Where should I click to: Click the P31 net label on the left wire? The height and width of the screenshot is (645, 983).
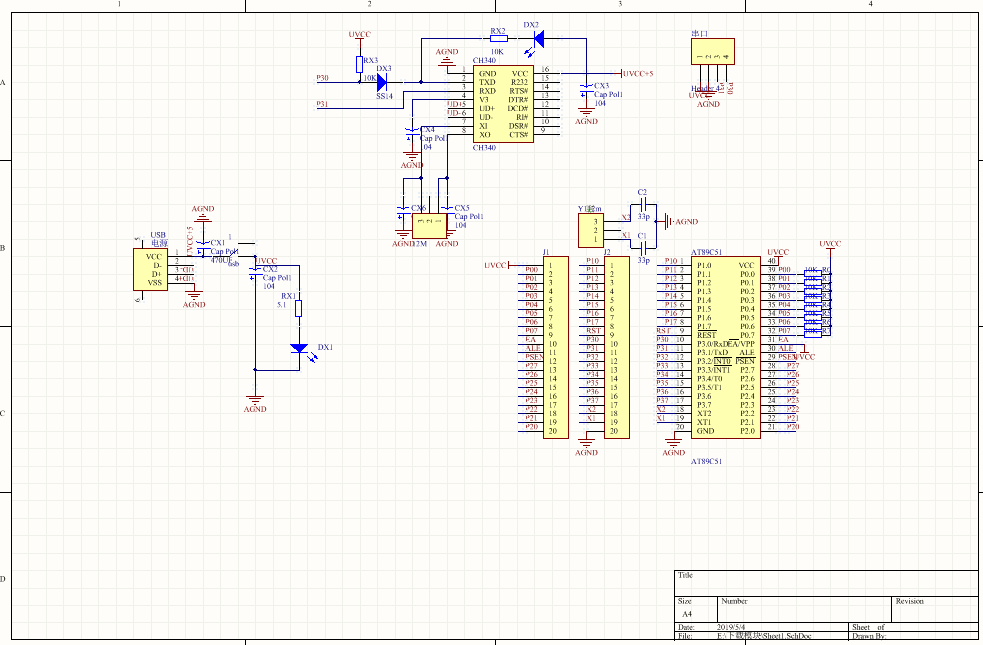(322, 104)
